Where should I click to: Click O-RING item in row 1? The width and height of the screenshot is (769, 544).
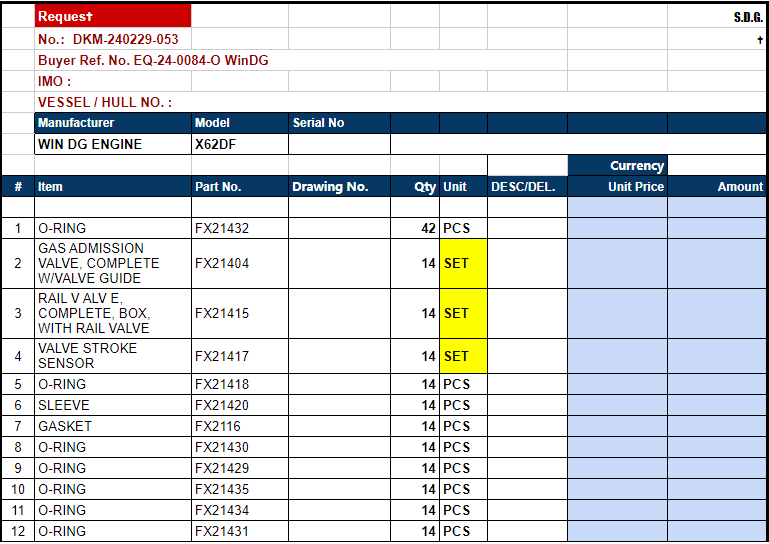point(113,228)
